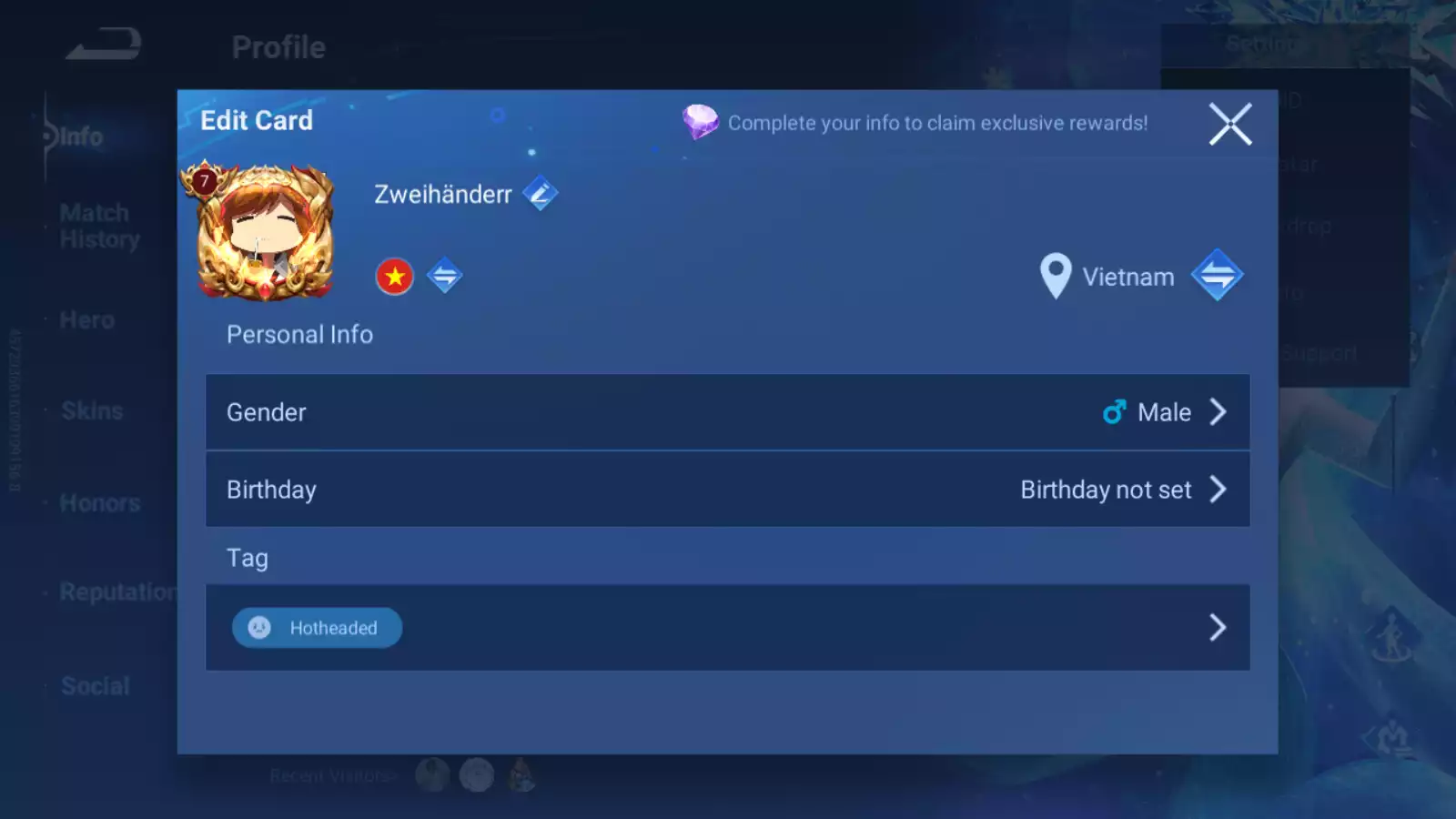1456x819 pixels.
Task: Click the location pin icon
Action: tap(1056, 276)
